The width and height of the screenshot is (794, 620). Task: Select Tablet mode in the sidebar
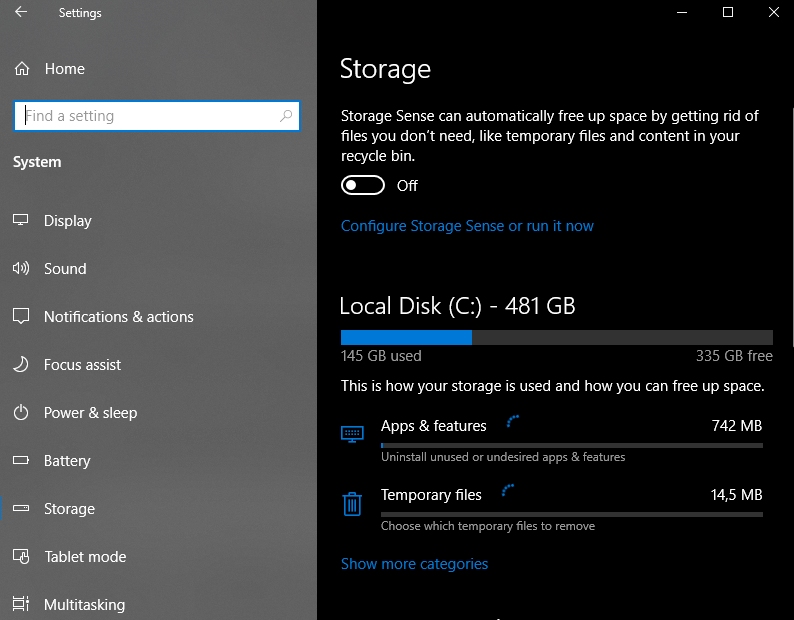85,557
